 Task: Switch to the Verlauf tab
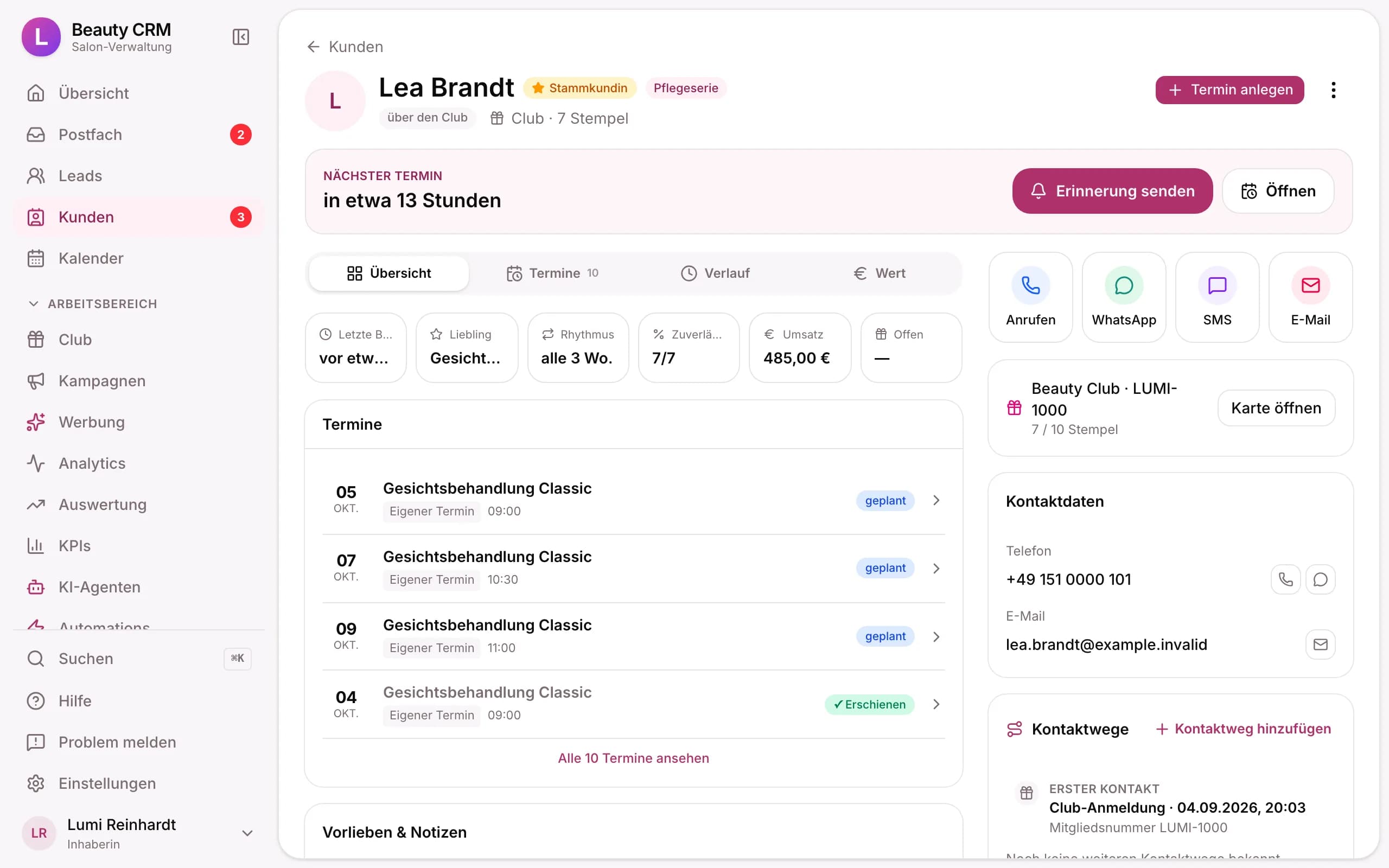pyautogui.click(x=715, y=273)
